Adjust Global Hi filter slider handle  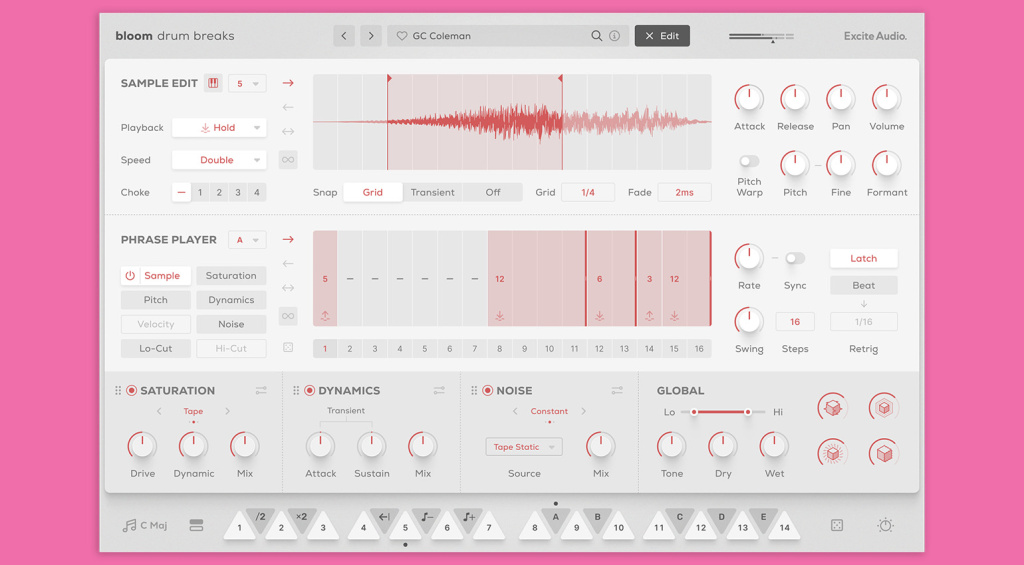[748, 412]
